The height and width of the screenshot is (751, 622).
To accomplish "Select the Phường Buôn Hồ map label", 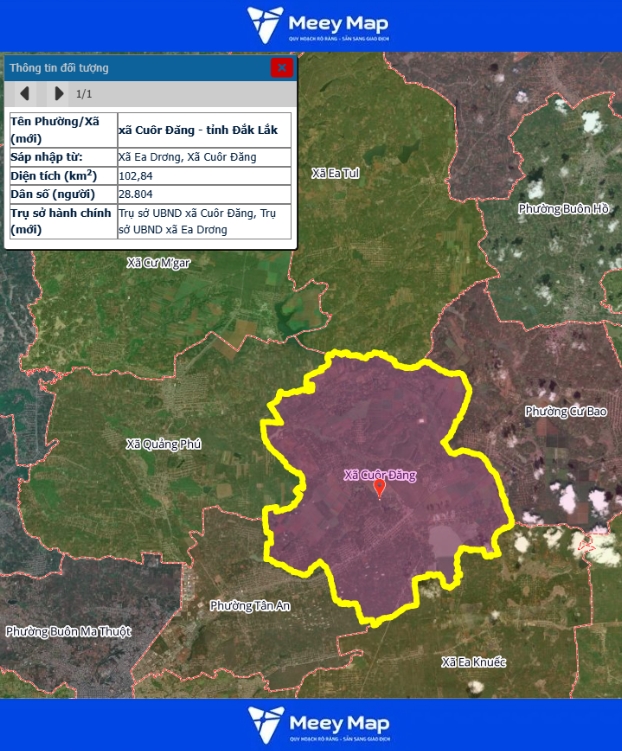I will tap(564, 209).
